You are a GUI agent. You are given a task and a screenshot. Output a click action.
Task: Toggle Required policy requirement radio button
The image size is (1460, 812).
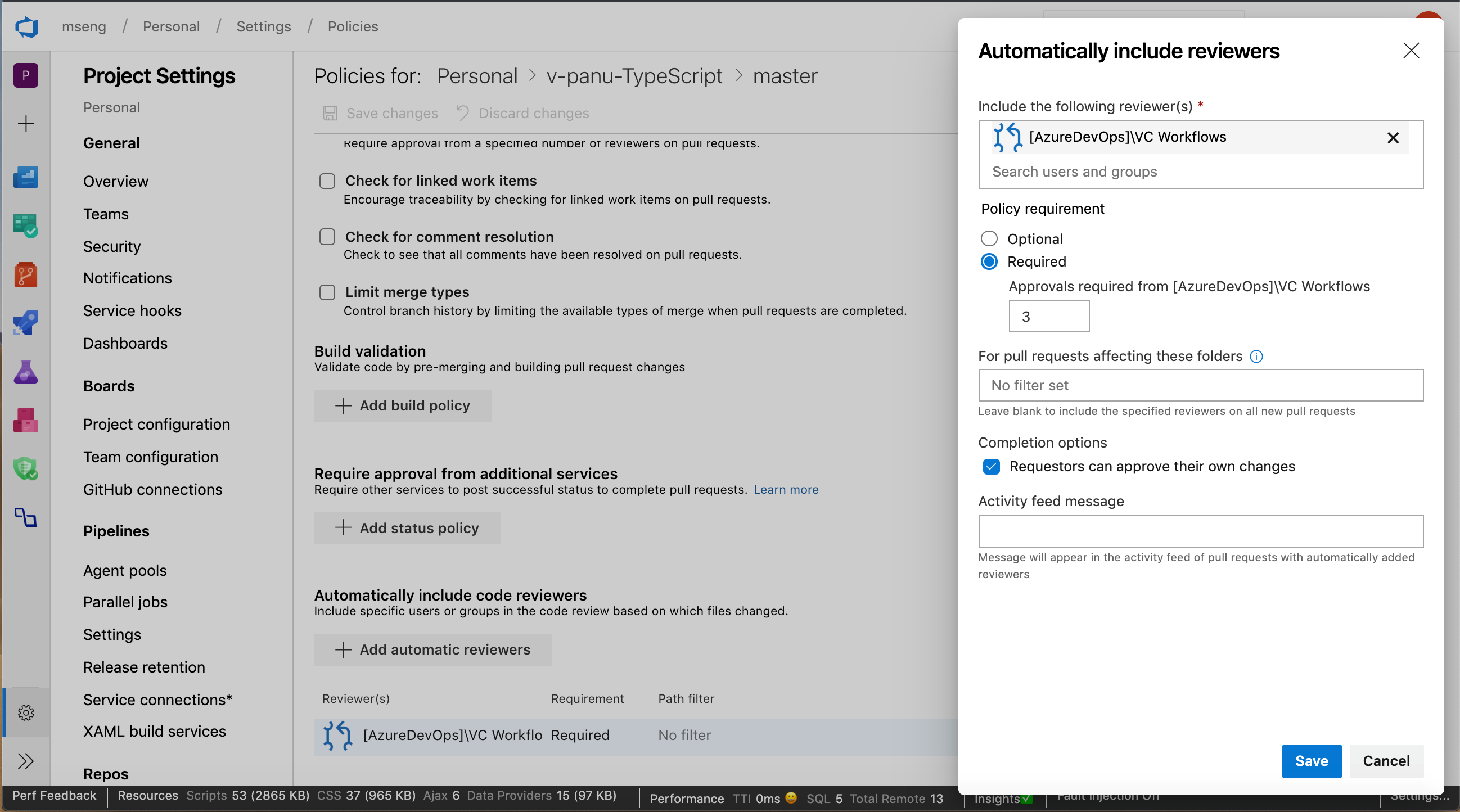point(989,261)
